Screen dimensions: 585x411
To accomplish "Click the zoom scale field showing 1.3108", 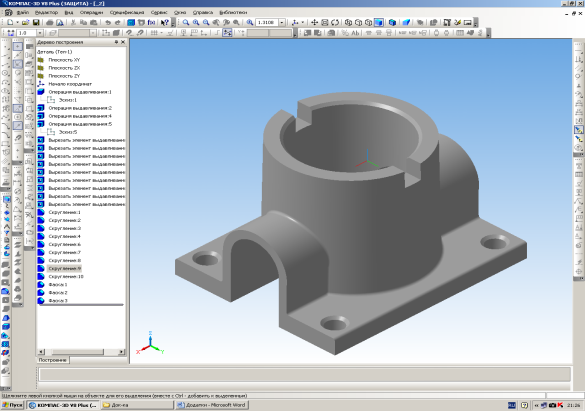I will tap(267, 22).
